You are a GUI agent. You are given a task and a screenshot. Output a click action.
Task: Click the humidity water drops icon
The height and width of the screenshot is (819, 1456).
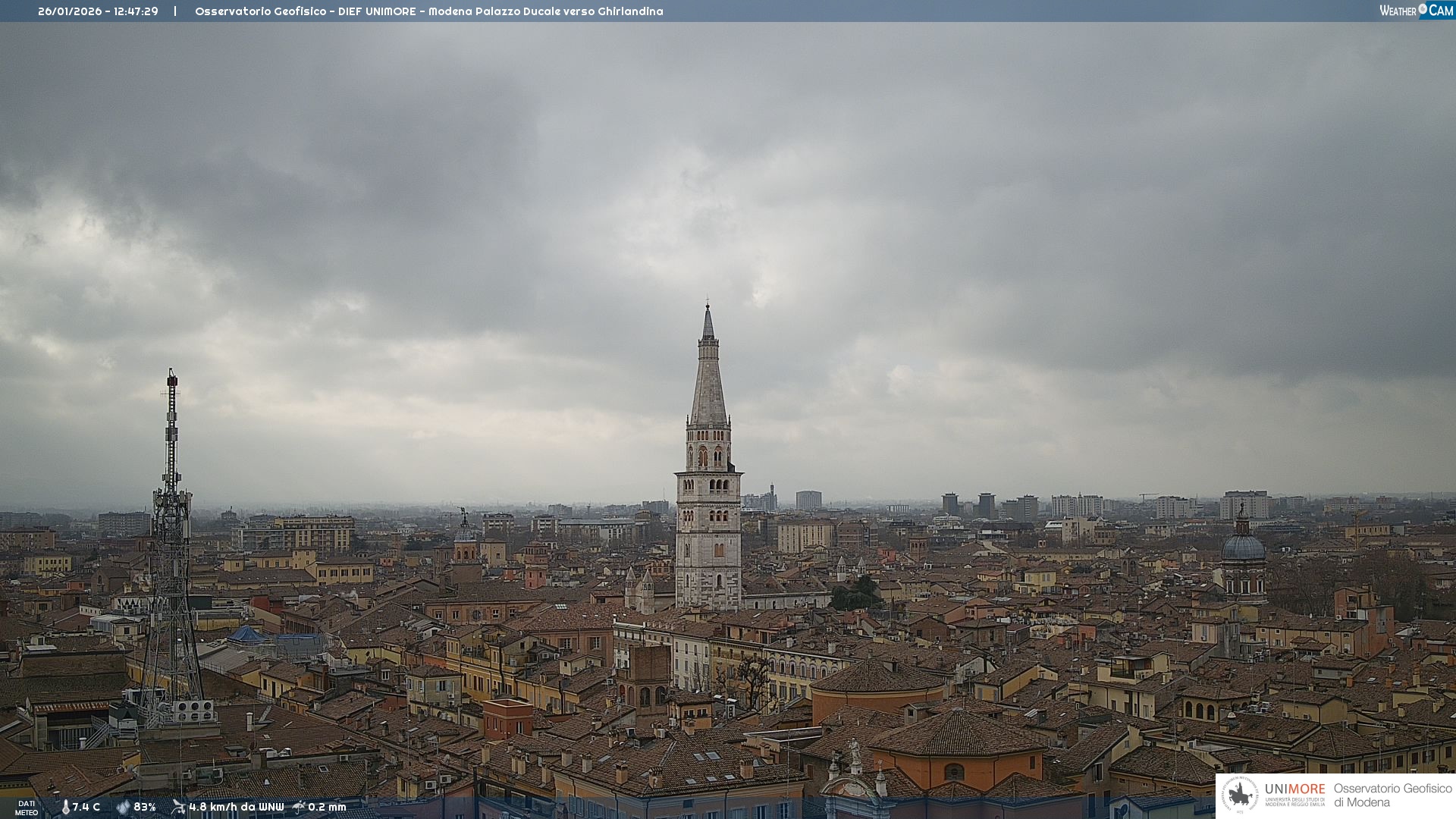pyautogui.click(x=123, y=807)
